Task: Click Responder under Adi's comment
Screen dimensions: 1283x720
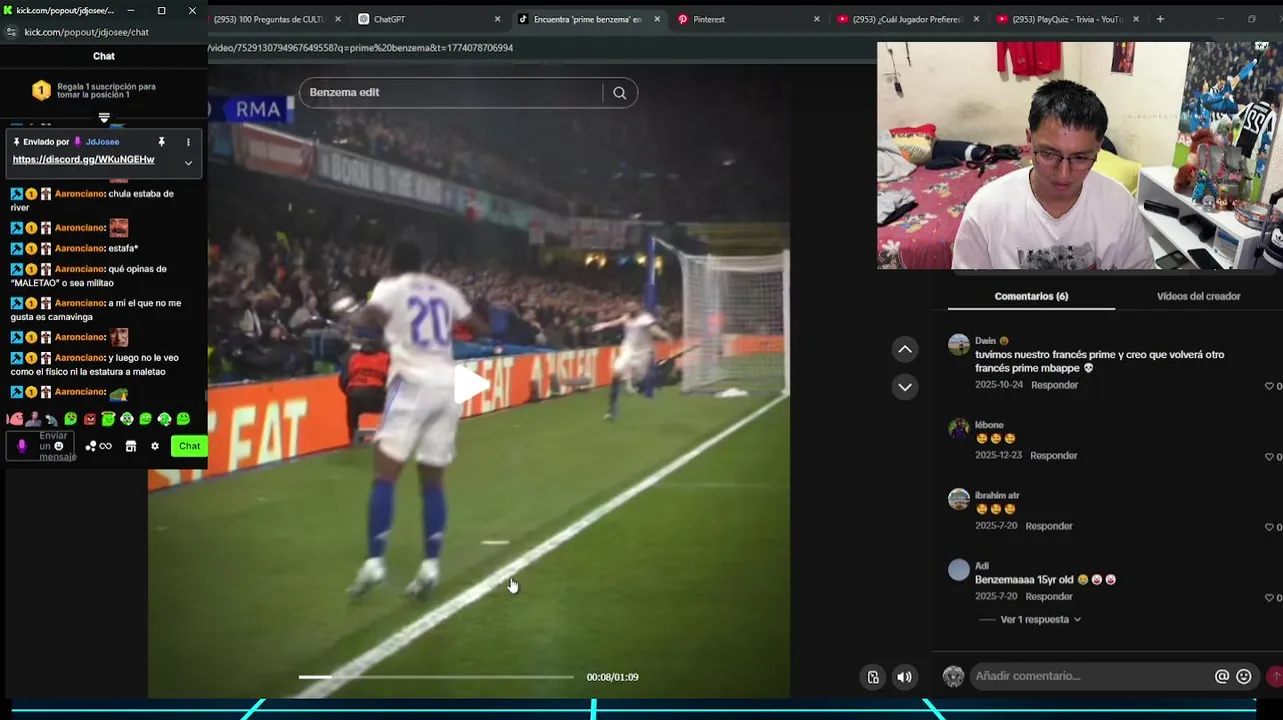Action: (x=1048, y=596)
